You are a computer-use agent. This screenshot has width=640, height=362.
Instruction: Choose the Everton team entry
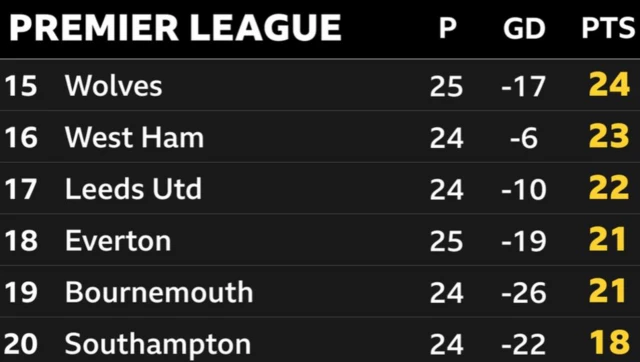(x=118, y=241)
